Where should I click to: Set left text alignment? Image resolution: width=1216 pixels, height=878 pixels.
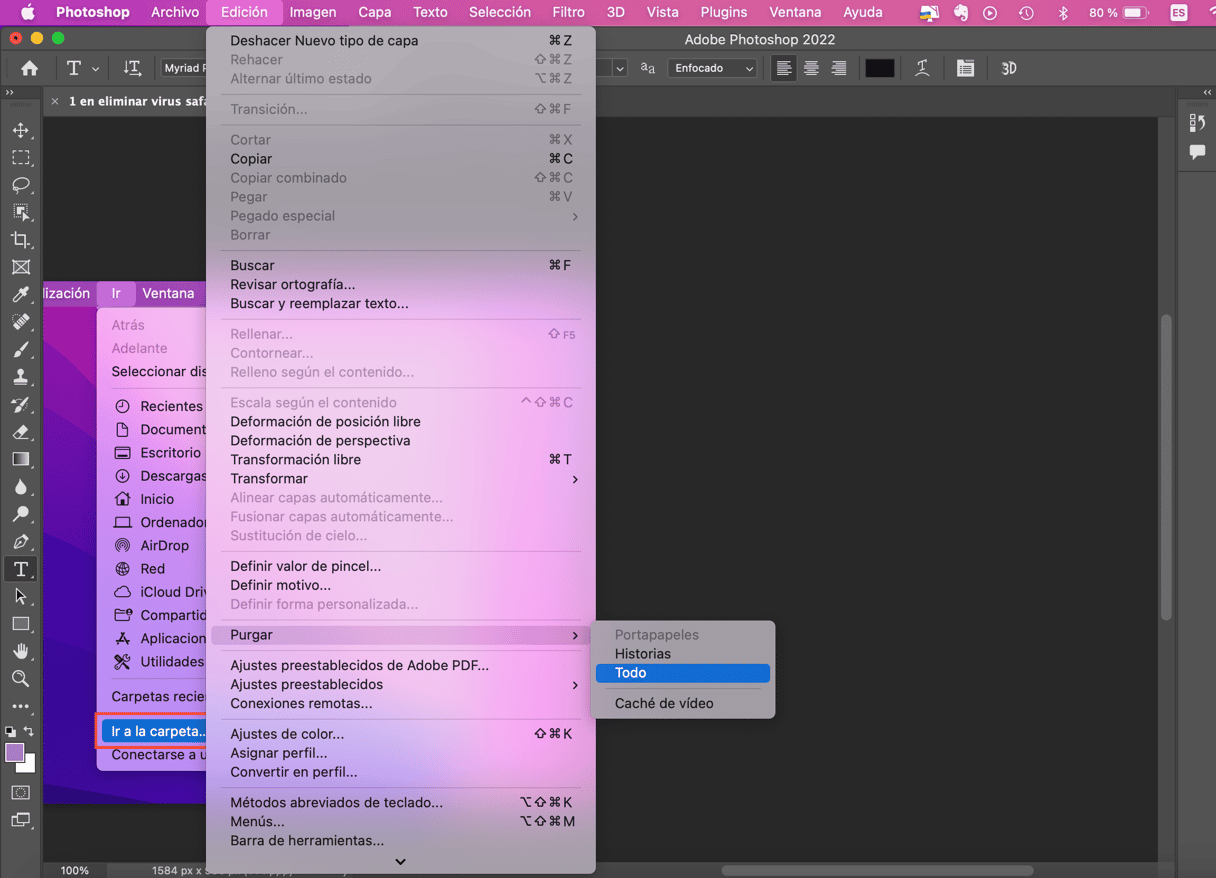[784, 68]
